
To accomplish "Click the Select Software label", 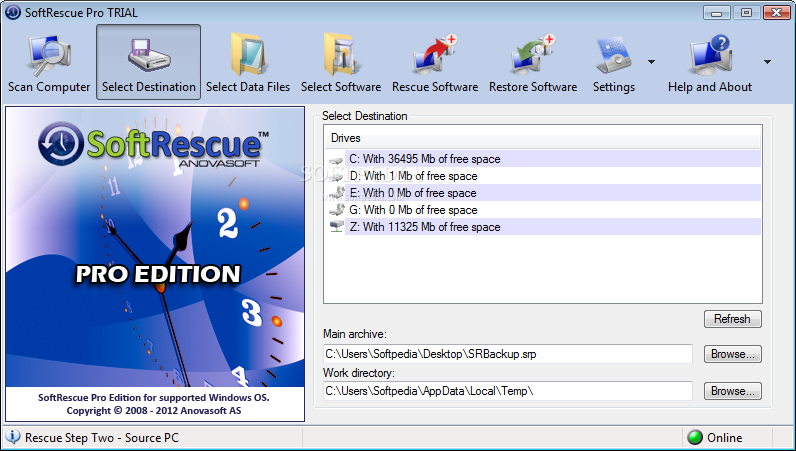I will (x=341, y=87).
